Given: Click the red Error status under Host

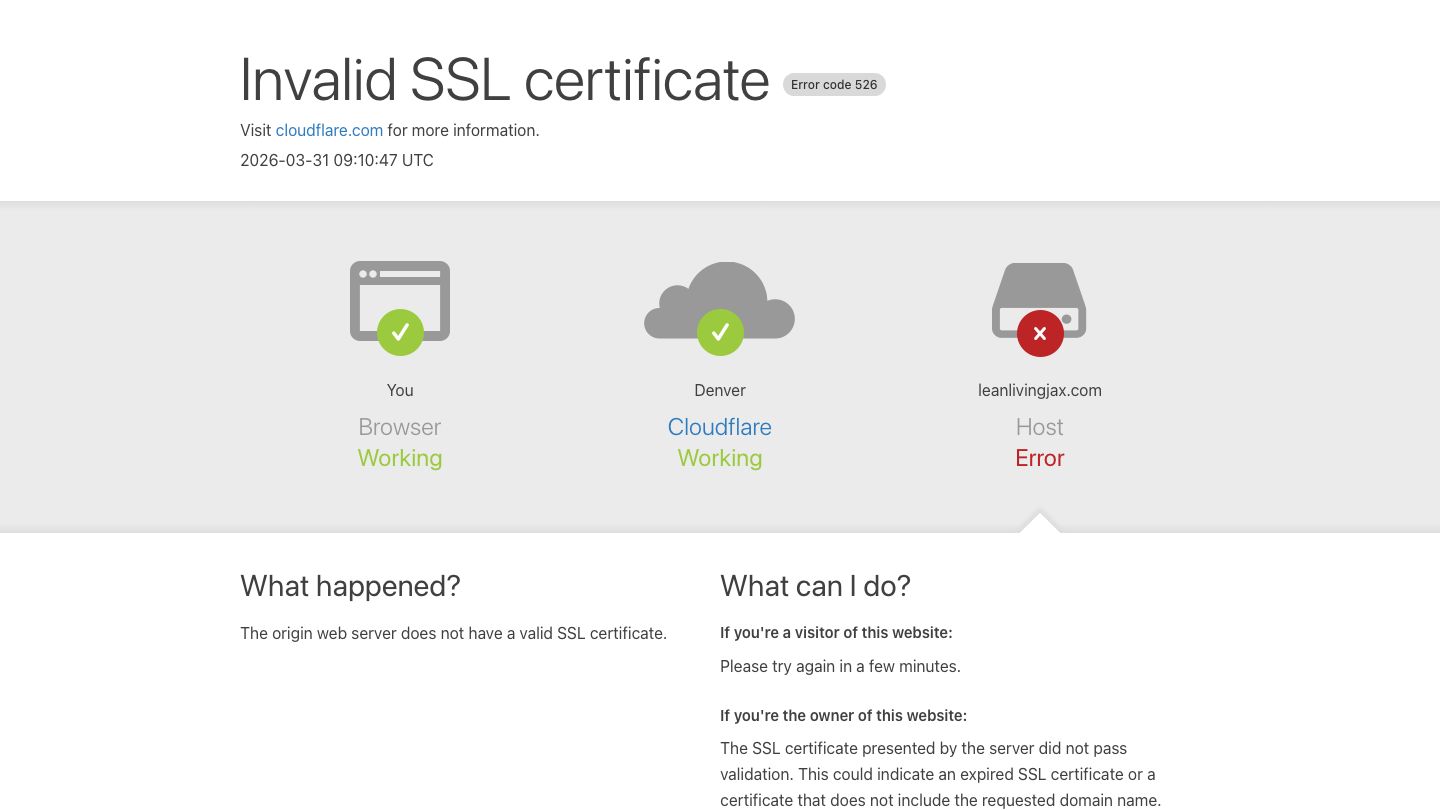Looking at the screenshot, I should (1040, 458).
